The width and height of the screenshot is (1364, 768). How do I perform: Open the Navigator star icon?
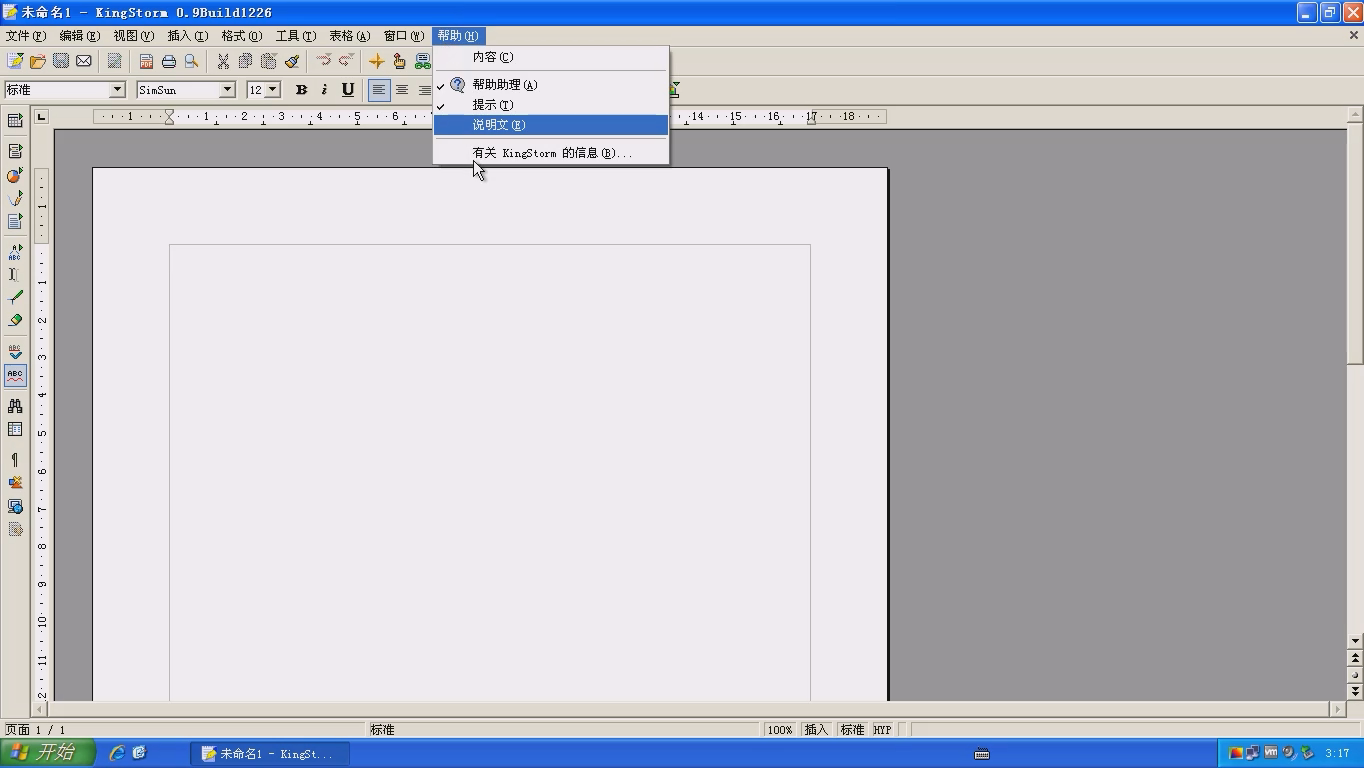pyautogui.click(x=377, y=61)
